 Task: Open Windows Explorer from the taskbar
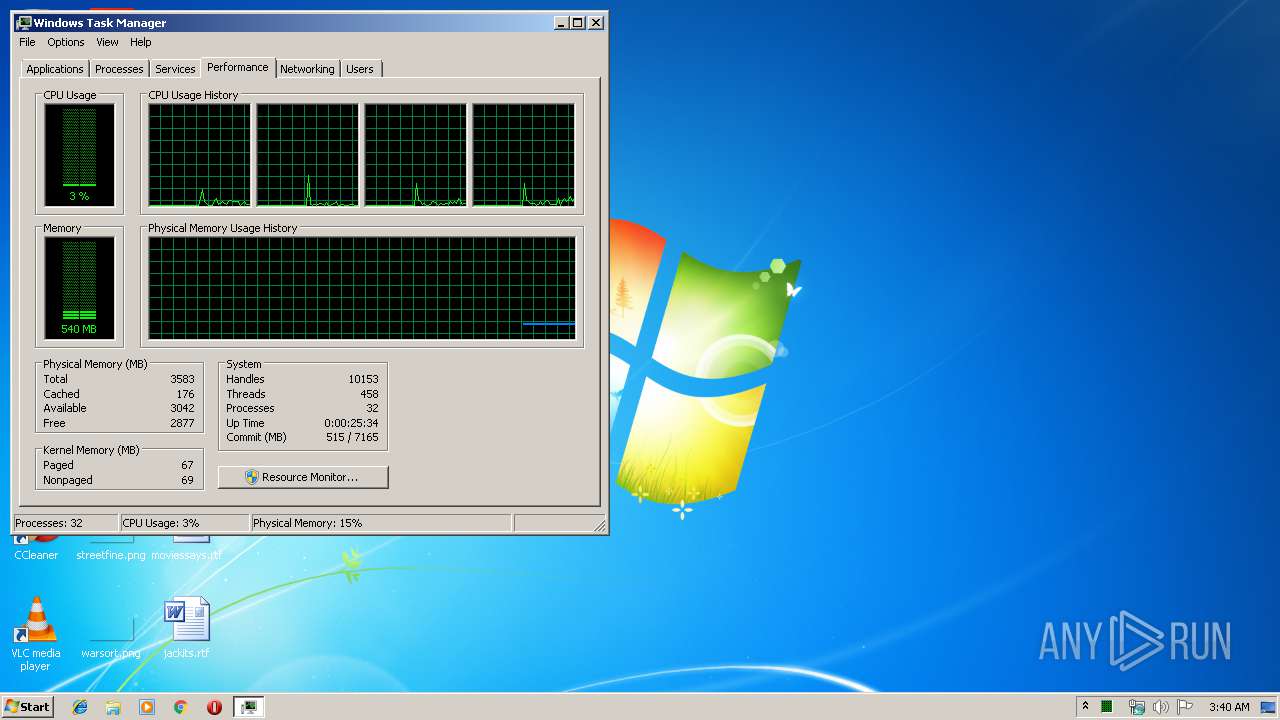click(113, 707)
